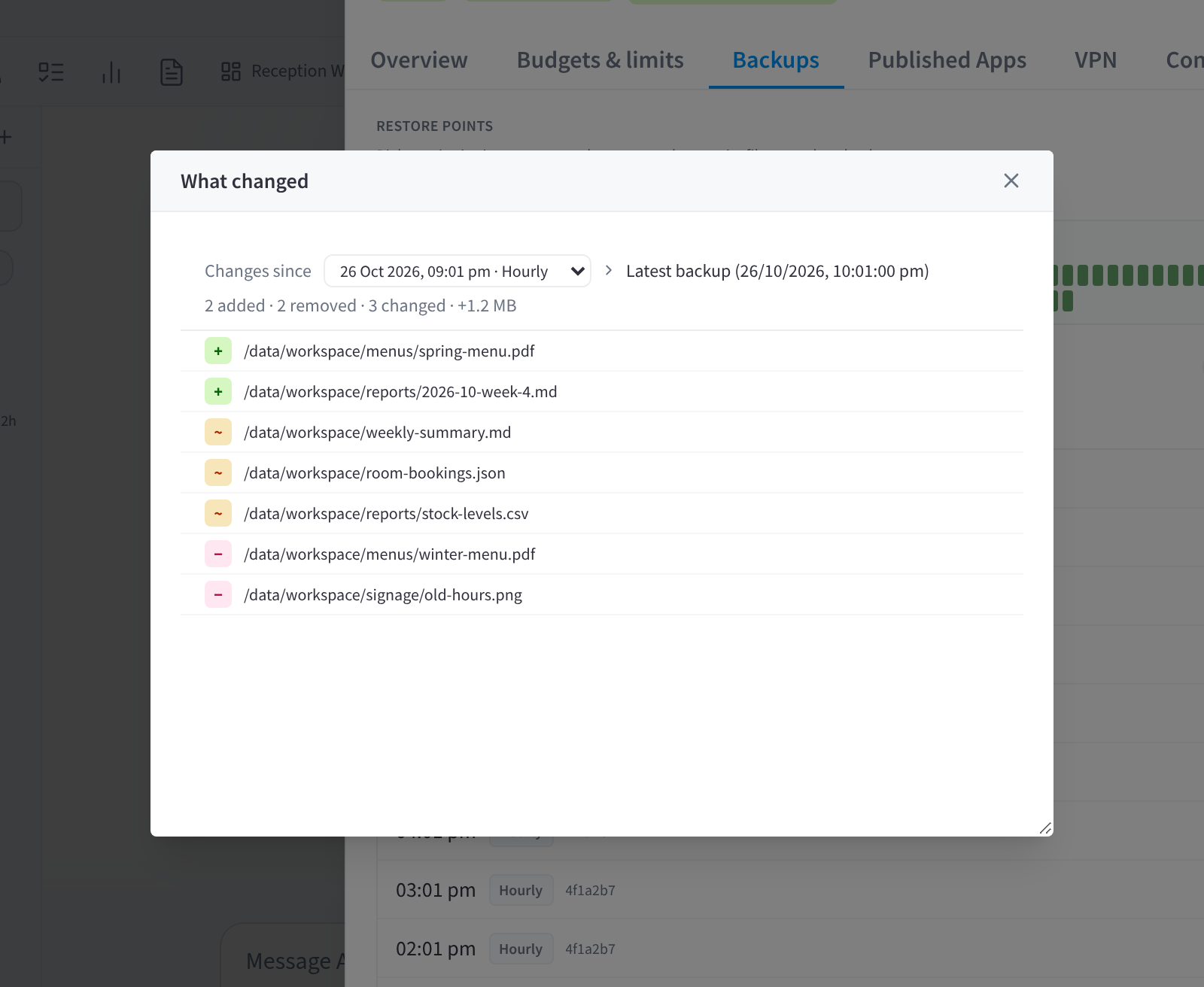
Task: Switch to the Overview tab
Action: tap(419, 60)
